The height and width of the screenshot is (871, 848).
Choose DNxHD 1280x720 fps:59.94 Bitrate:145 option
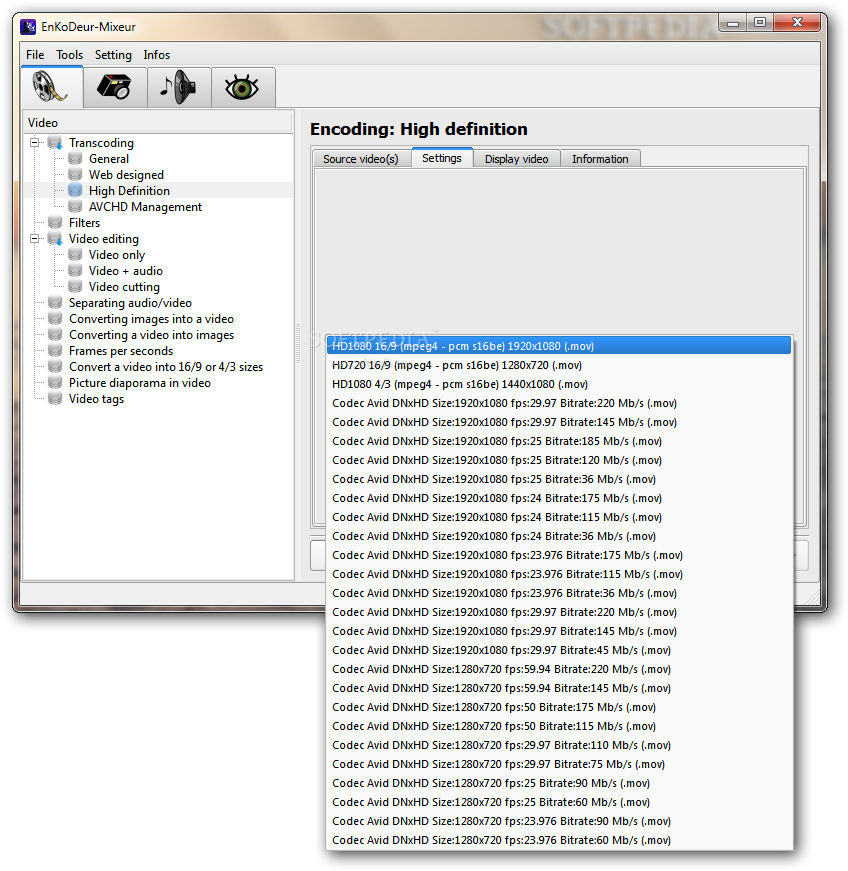559,688
